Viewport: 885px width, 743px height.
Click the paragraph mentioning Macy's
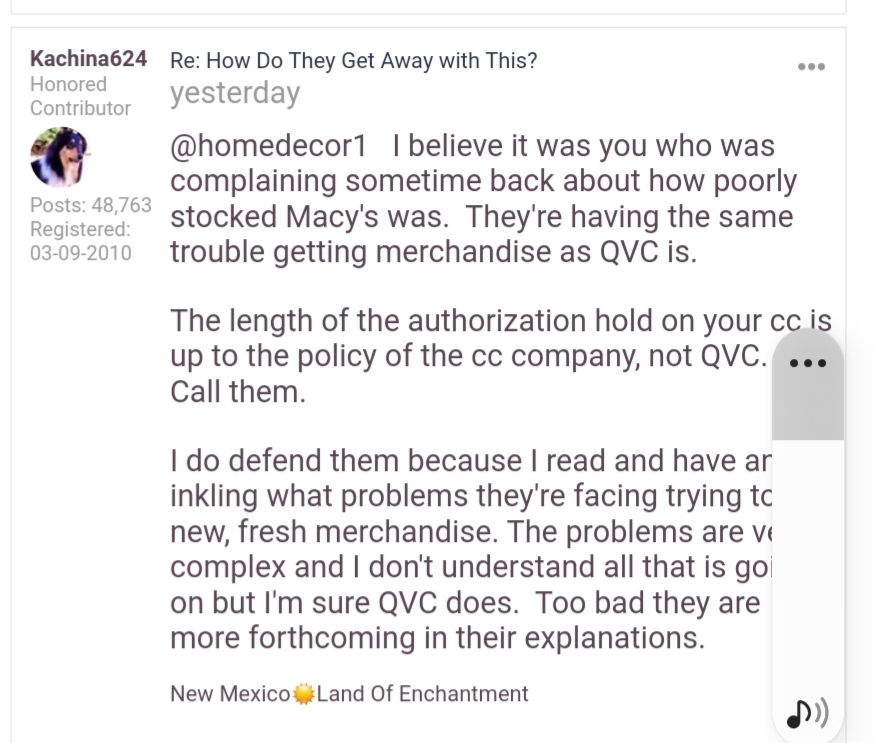coord(480,199)
